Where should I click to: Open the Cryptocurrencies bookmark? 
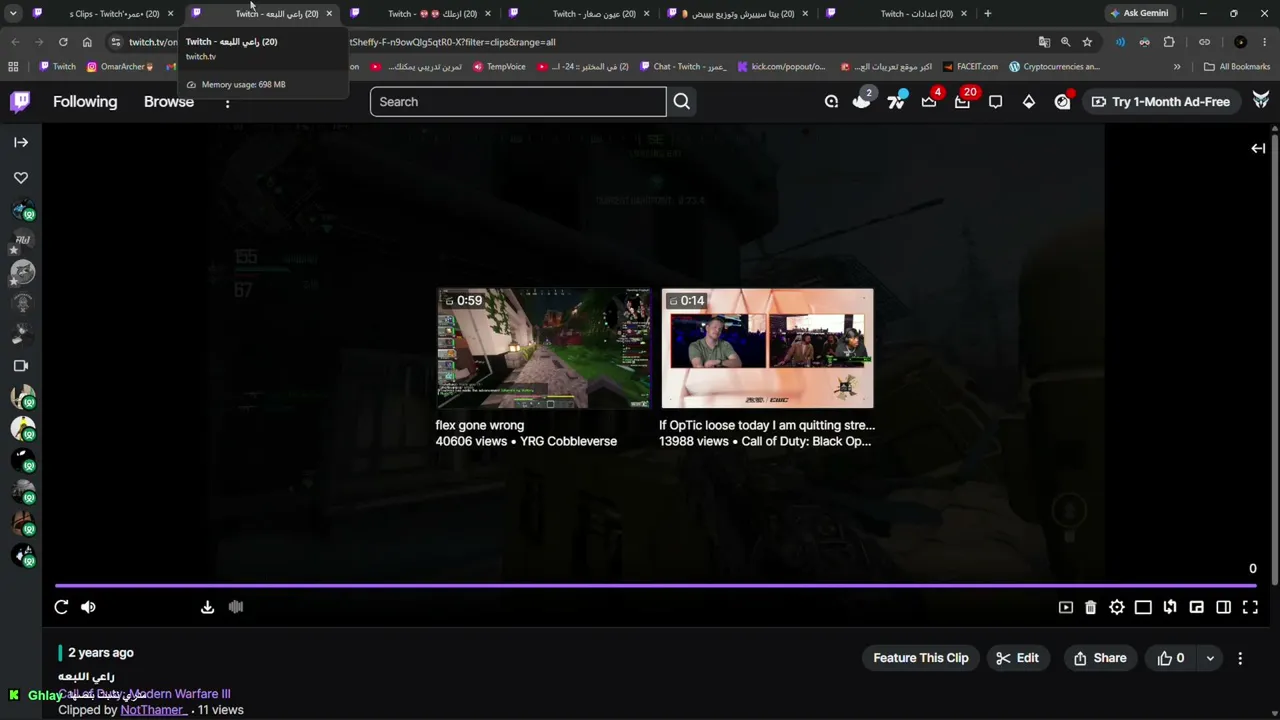point(1054,67)
